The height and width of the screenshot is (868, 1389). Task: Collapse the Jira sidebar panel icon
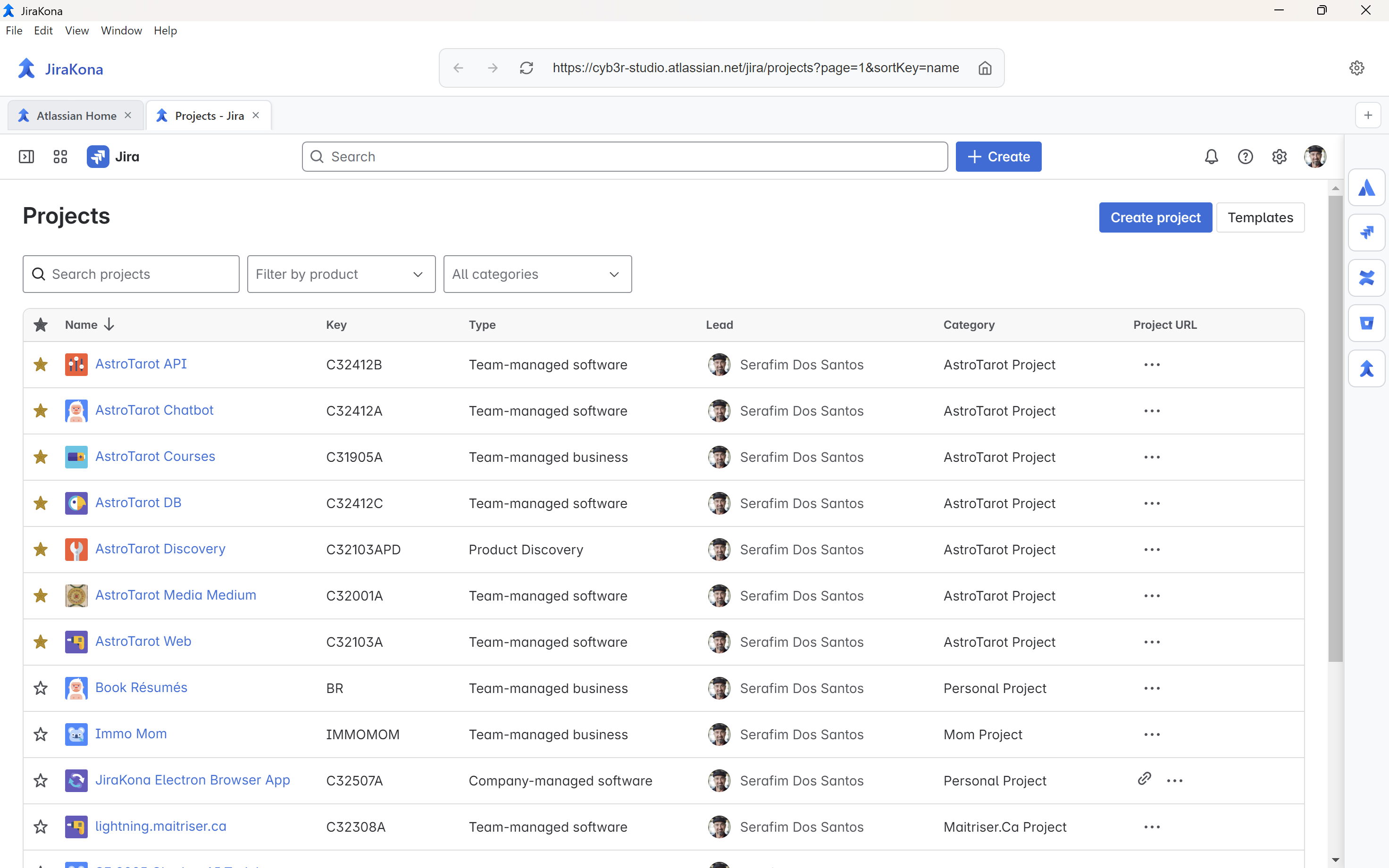26,157
